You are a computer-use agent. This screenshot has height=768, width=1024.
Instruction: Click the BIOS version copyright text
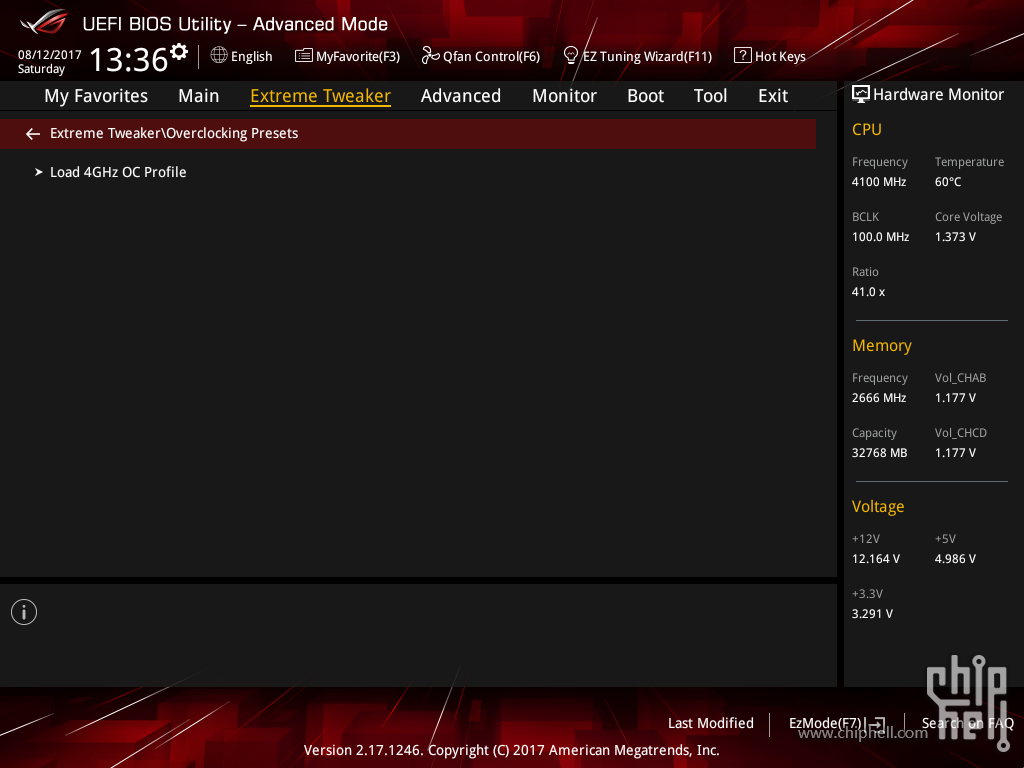pyautogui.click(x=511, y=750)
